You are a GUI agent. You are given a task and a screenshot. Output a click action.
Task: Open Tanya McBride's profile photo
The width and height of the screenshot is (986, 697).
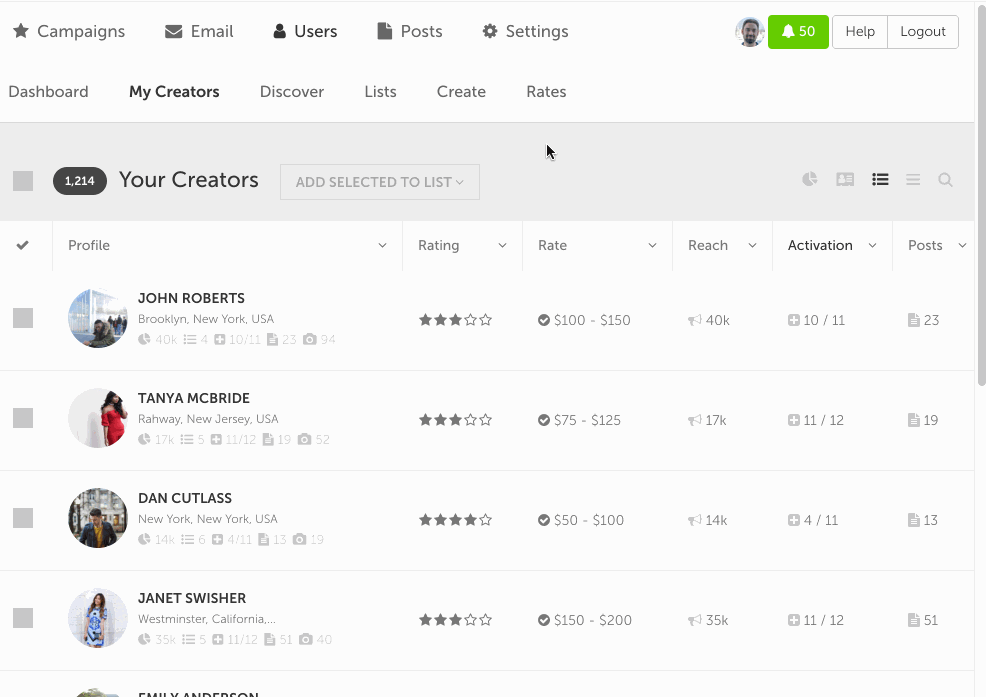pos(98,418)
